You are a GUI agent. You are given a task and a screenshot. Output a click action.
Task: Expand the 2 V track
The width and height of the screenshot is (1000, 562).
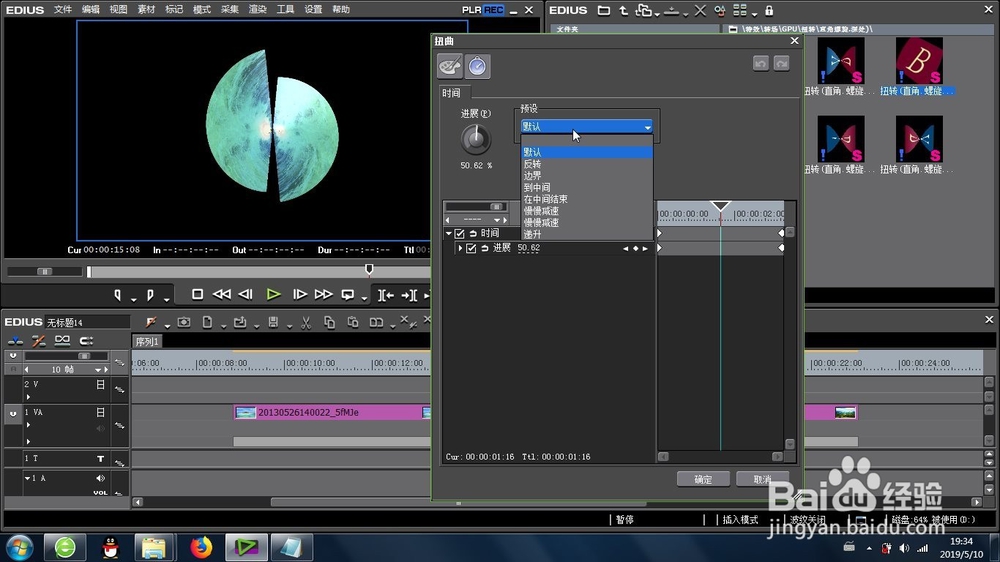pos(28,397)
